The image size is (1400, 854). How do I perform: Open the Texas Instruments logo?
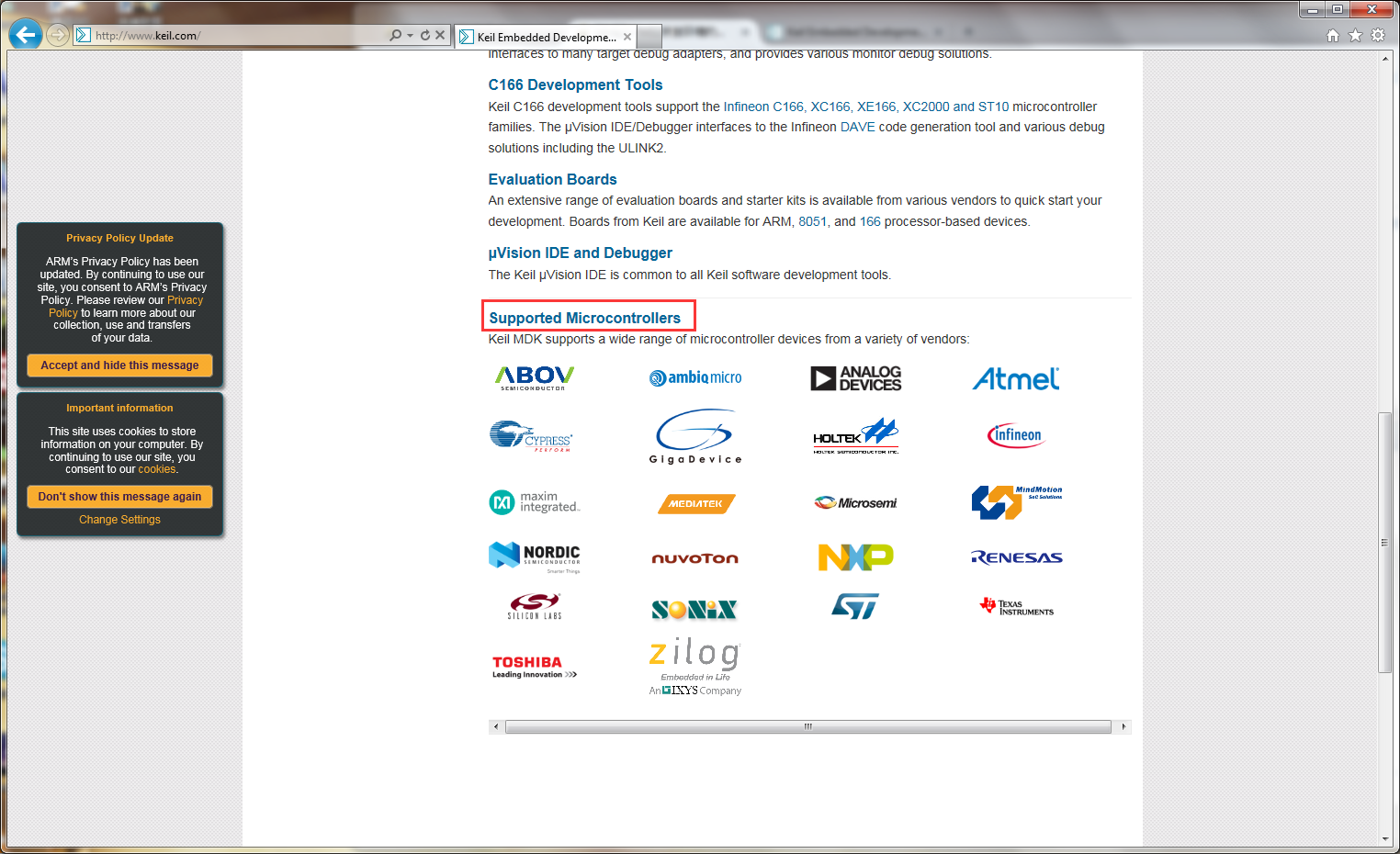pyautogui.click(x=1017, y=606)
